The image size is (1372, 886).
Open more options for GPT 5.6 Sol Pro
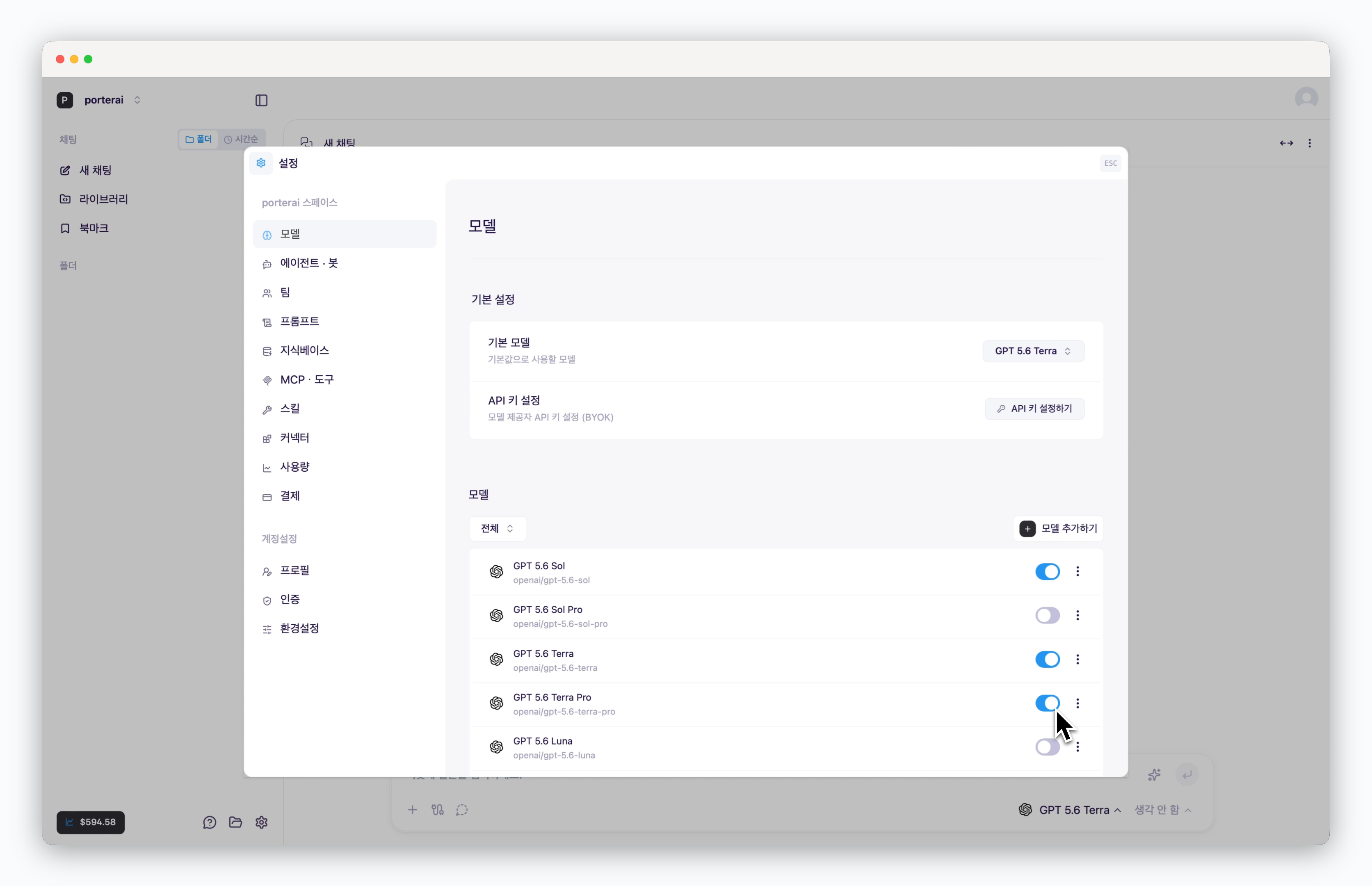pos(1078,615)
